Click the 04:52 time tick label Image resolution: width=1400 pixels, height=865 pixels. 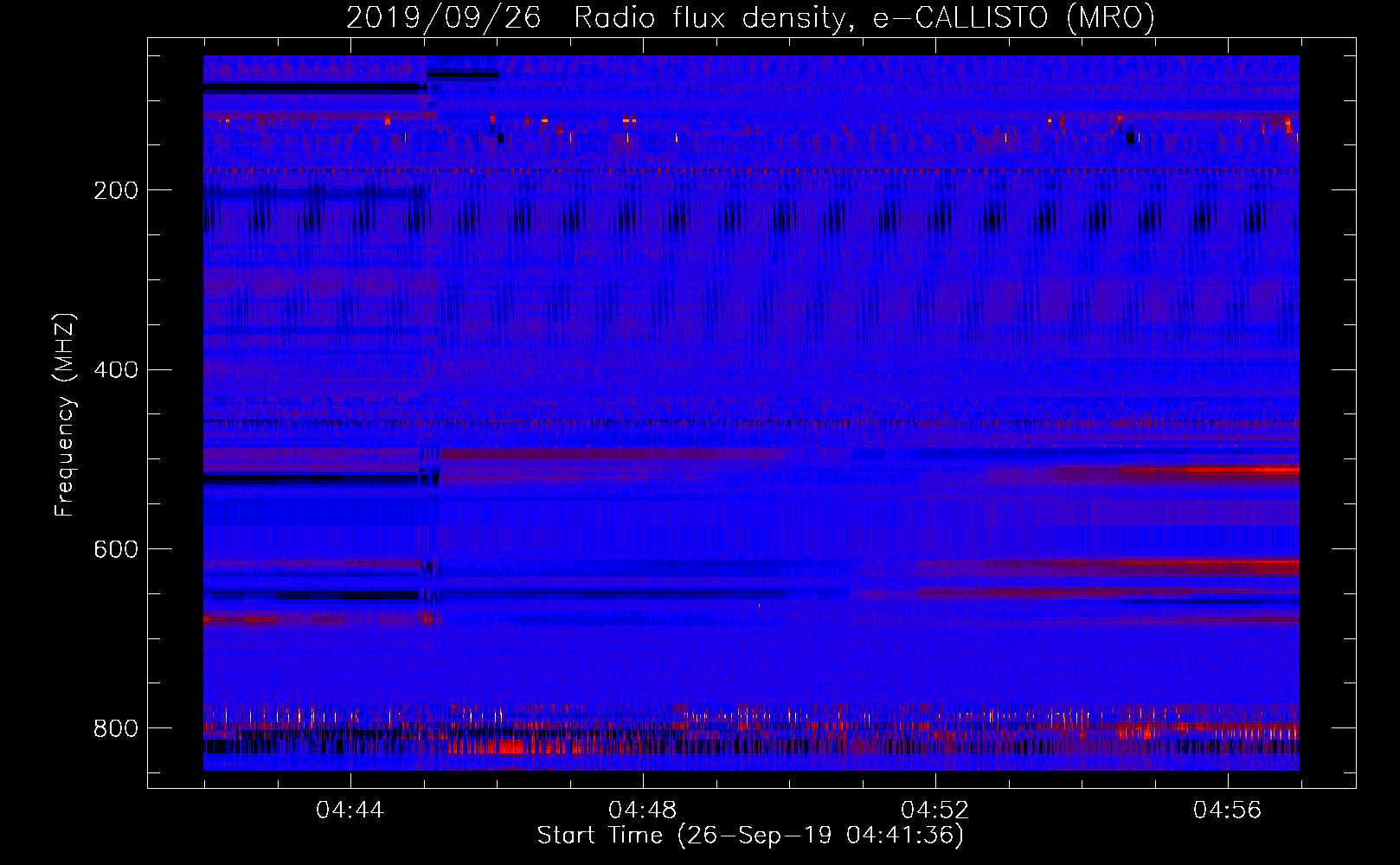coord(935,811)
